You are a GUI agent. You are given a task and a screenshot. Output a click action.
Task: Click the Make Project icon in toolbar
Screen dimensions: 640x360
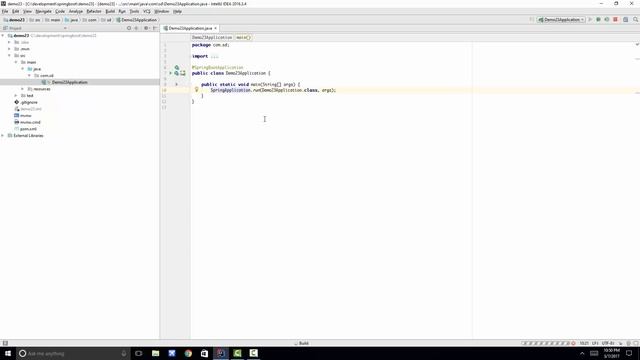[531, 20]
